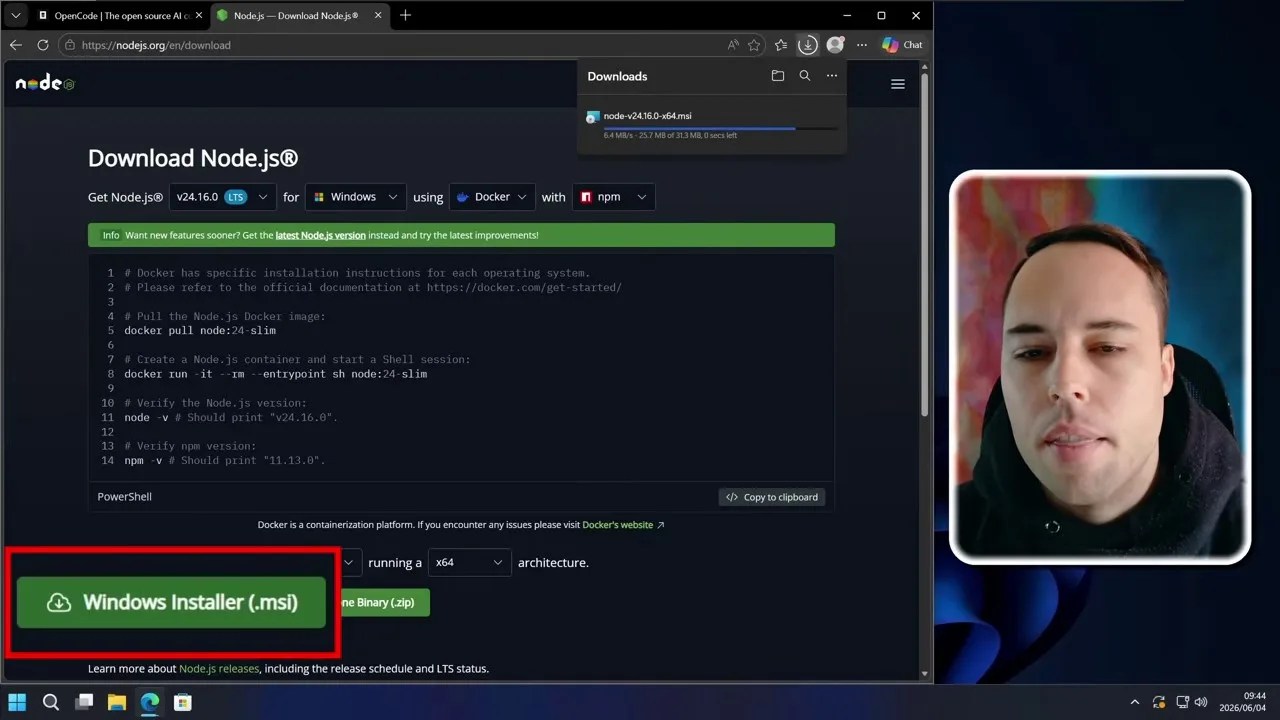1280x720 pixels.
Task: Open a new browser tab
Action: point(405,16)
